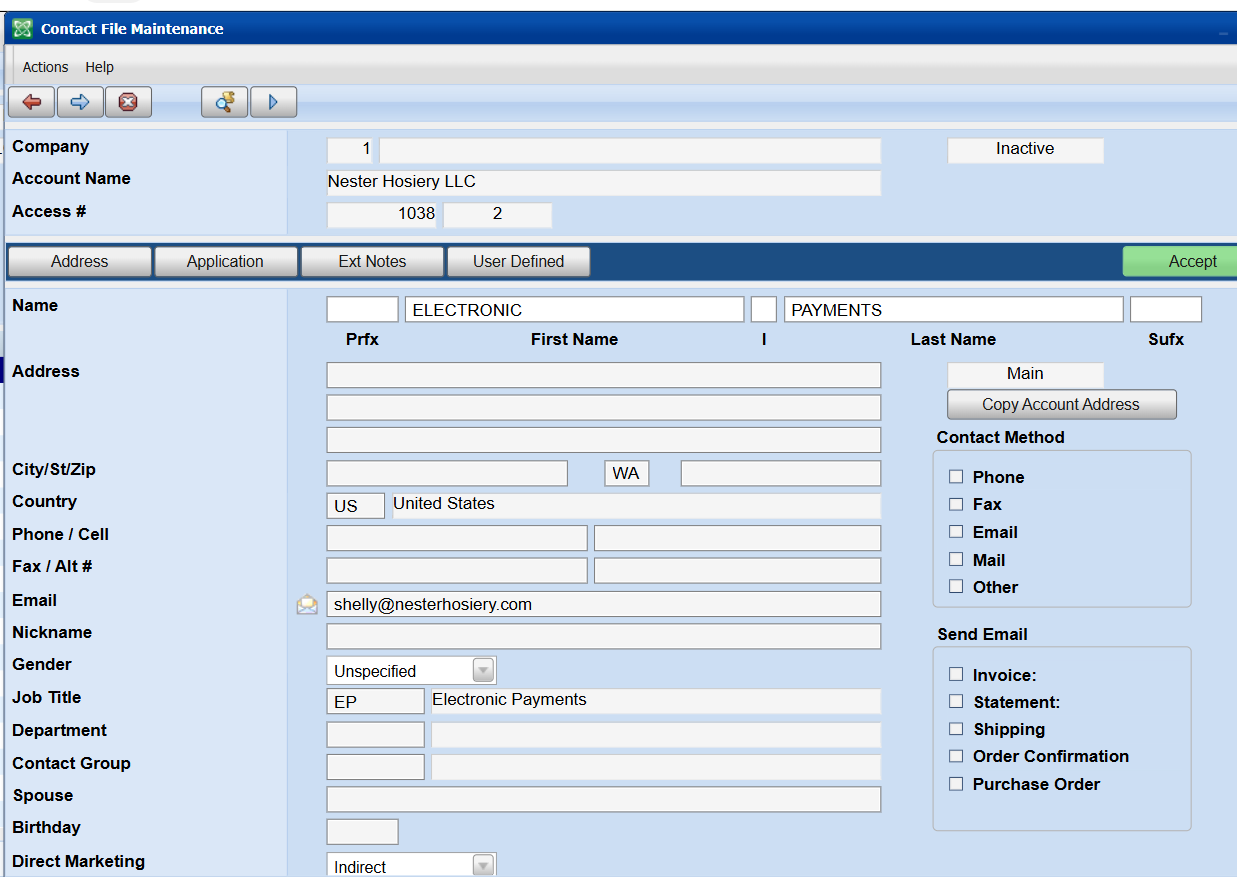
Task: Click the Fax number input field
Action: tap(457, 571)
